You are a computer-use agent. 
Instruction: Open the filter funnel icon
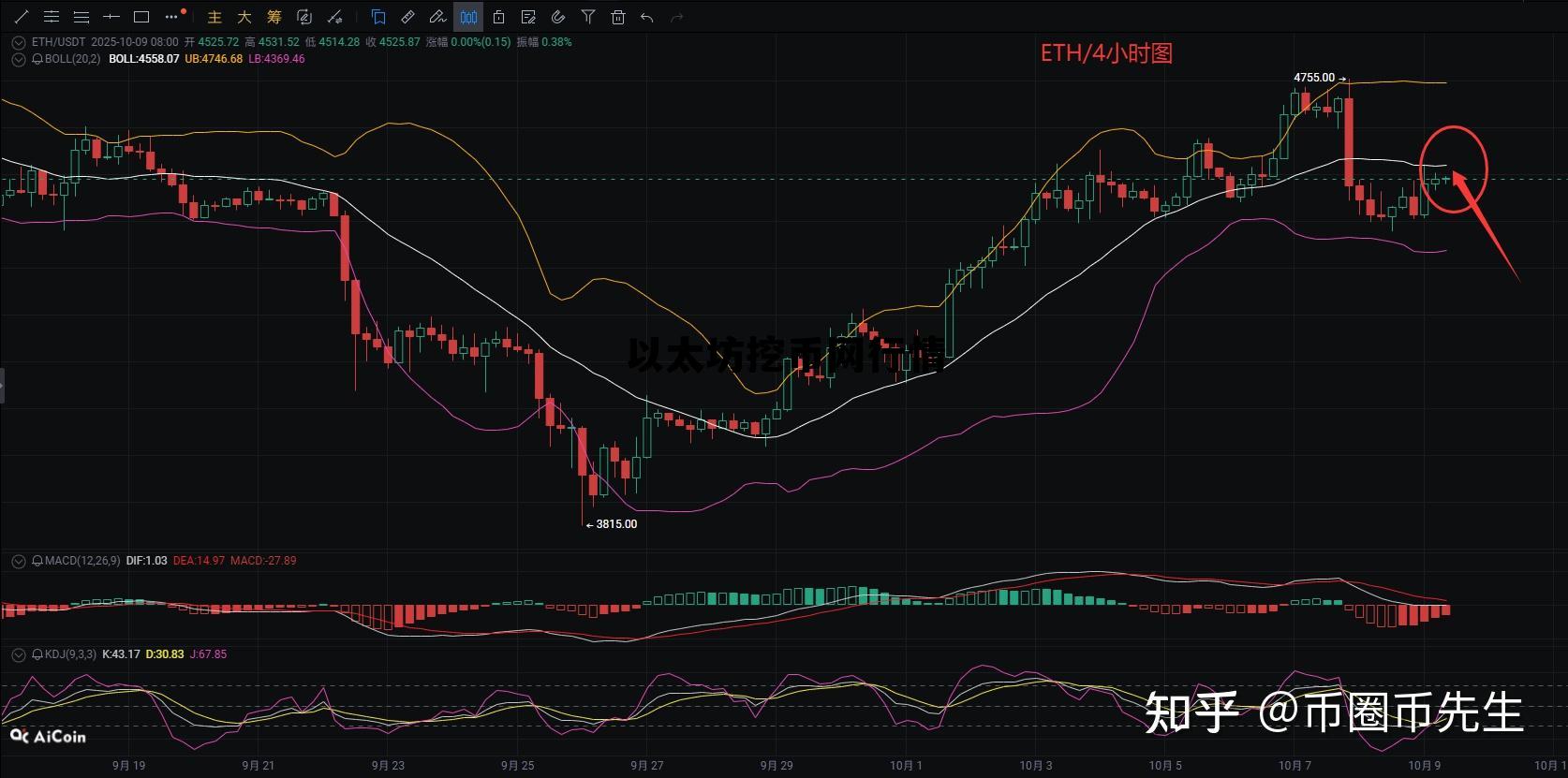(587, 17)
